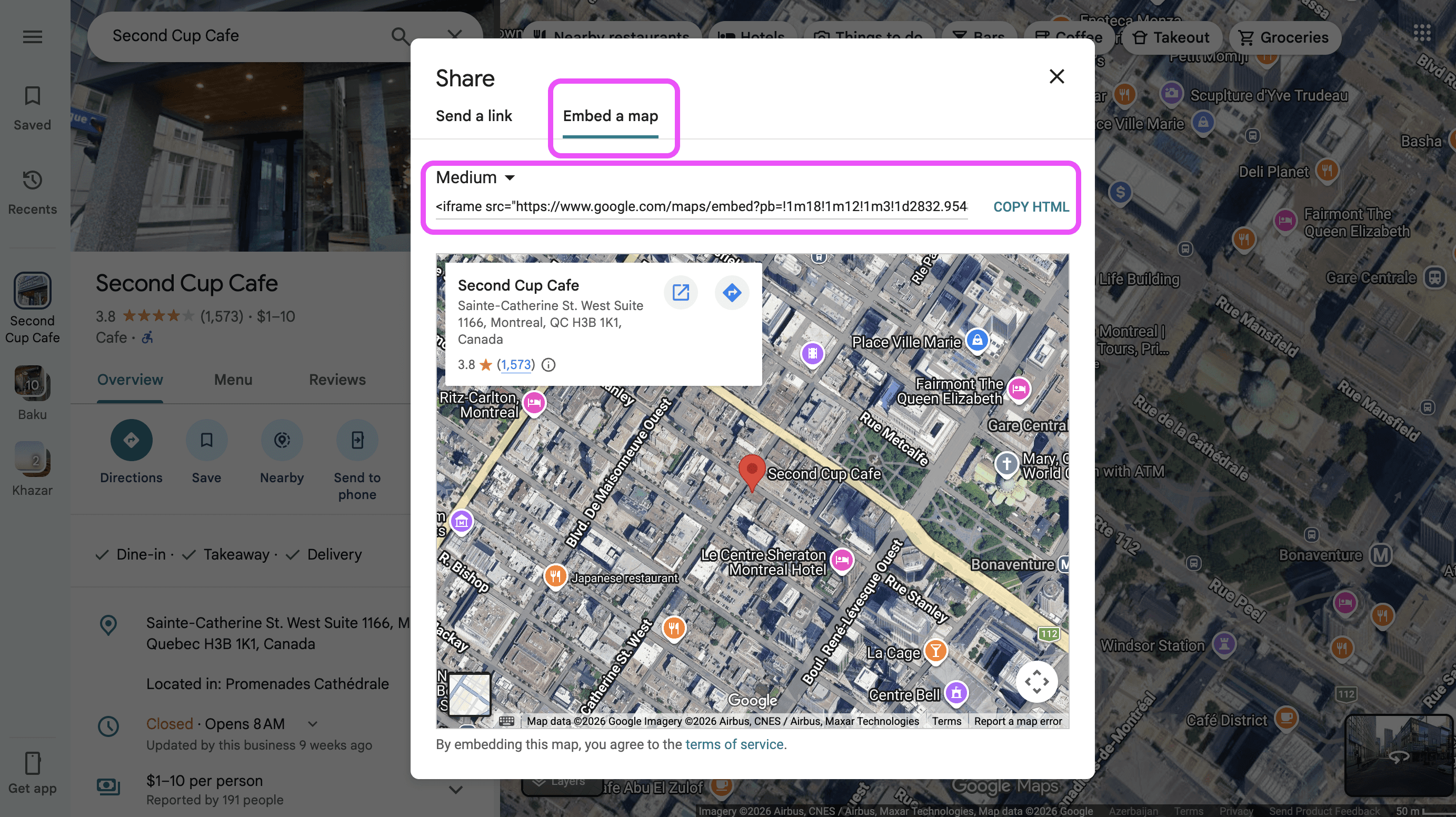
Task: Click the Centre Bell marker
Action: pos(956,692)
